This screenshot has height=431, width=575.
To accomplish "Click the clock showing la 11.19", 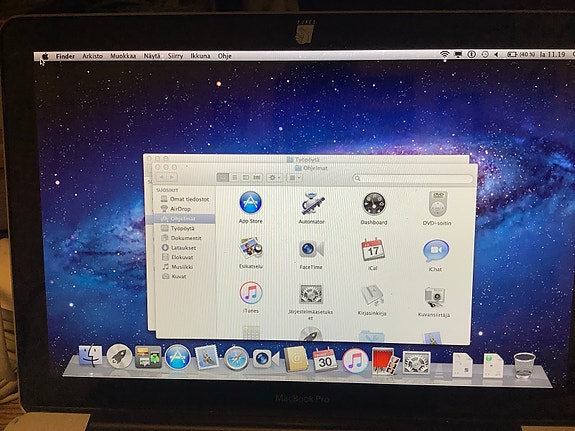I will 553,54.
